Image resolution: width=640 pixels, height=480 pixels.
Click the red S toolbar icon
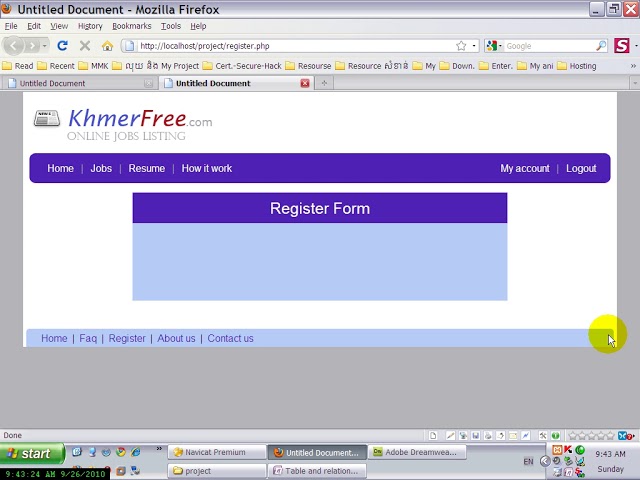622,45
